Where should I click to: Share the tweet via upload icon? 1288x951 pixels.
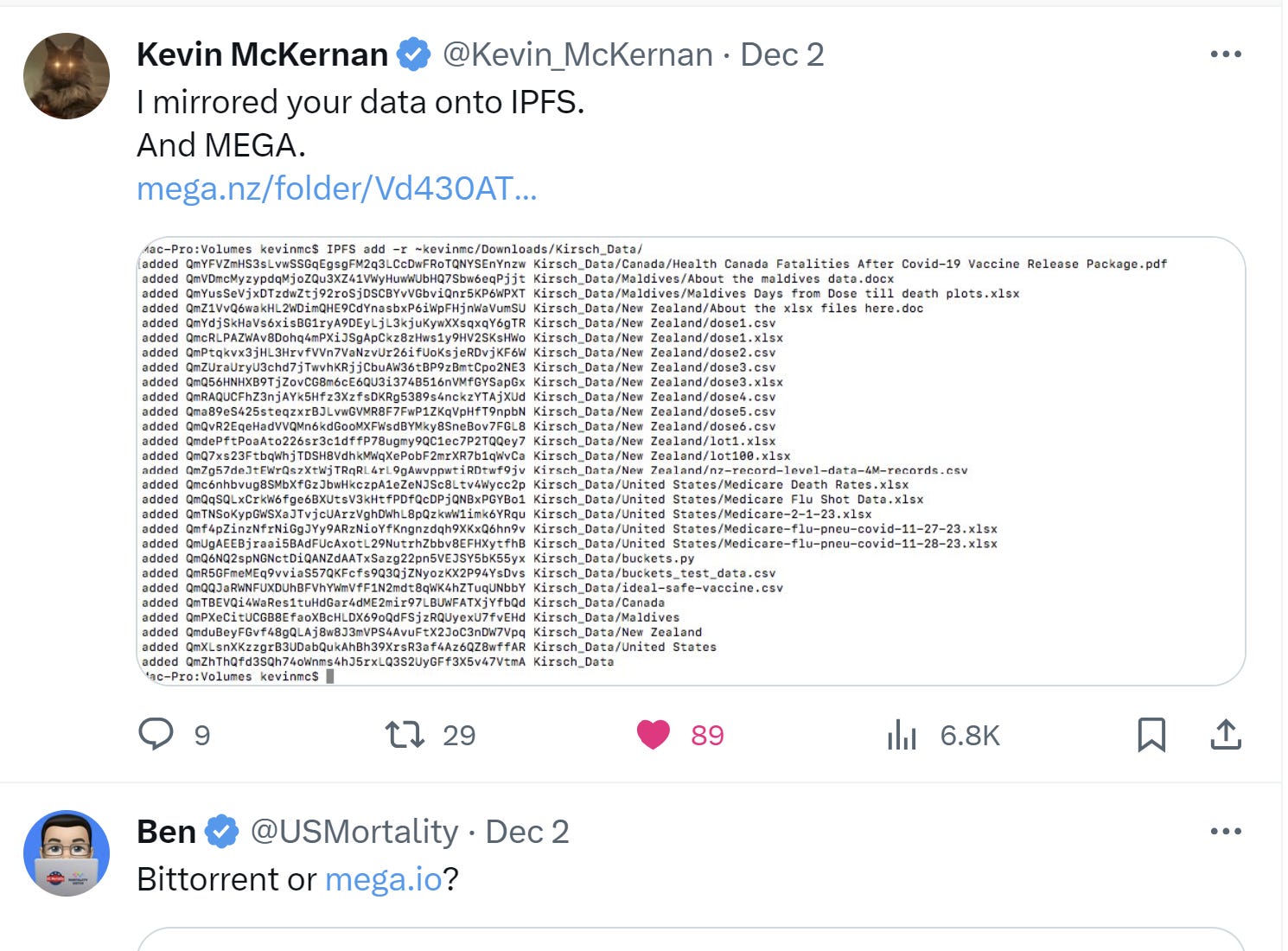(1226, 734)
